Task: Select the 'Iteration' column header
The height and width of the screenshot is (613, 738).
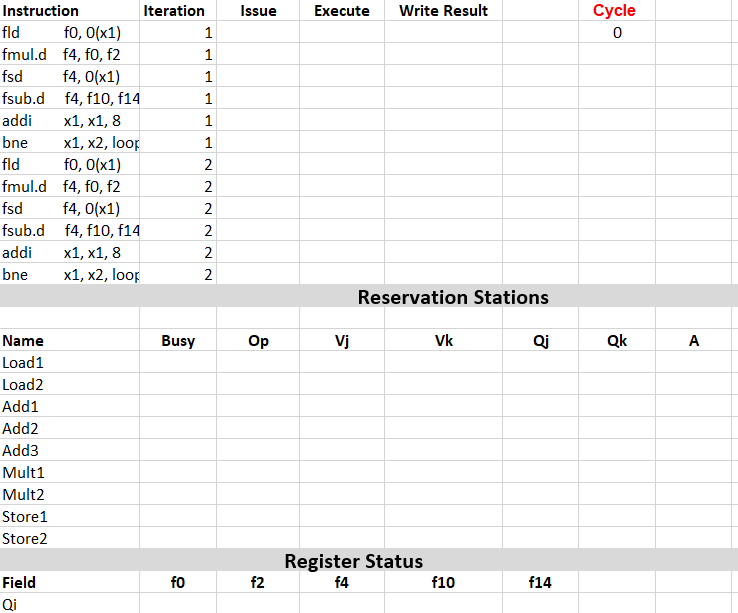Action: [x=178, y=10]
